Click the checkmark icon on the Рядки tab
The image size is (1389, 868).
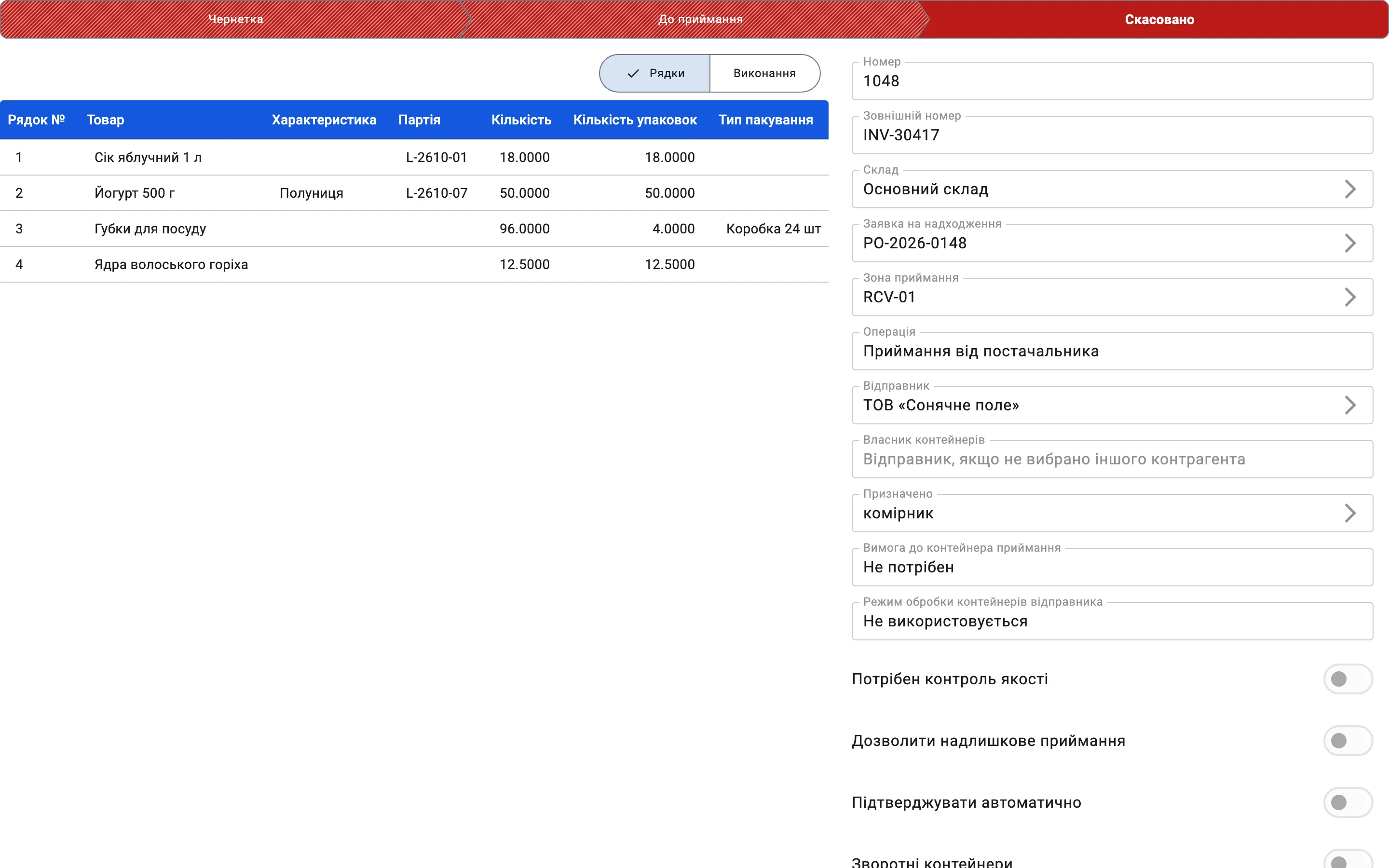click(633, 73)
